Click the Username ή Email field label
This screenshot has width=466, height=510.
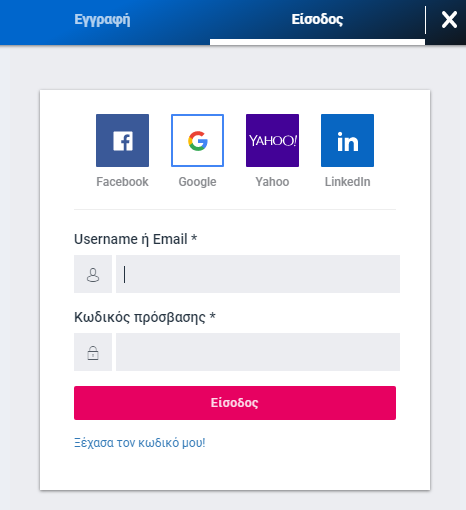[135, 239]
